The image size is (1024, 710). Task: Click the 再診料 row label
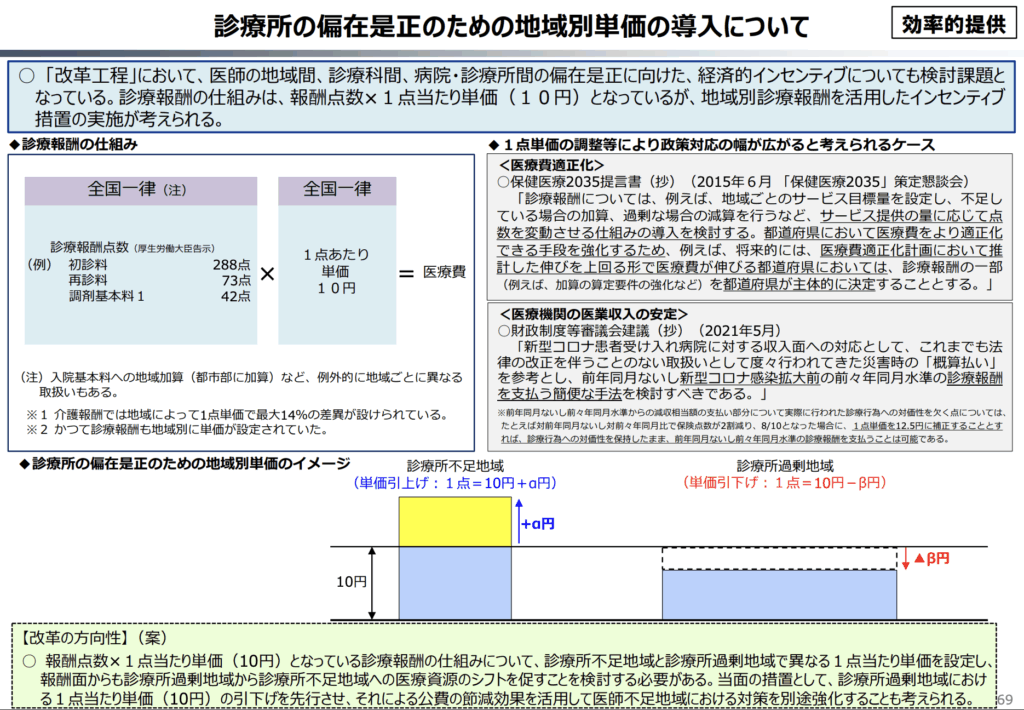tap(88, 280)
